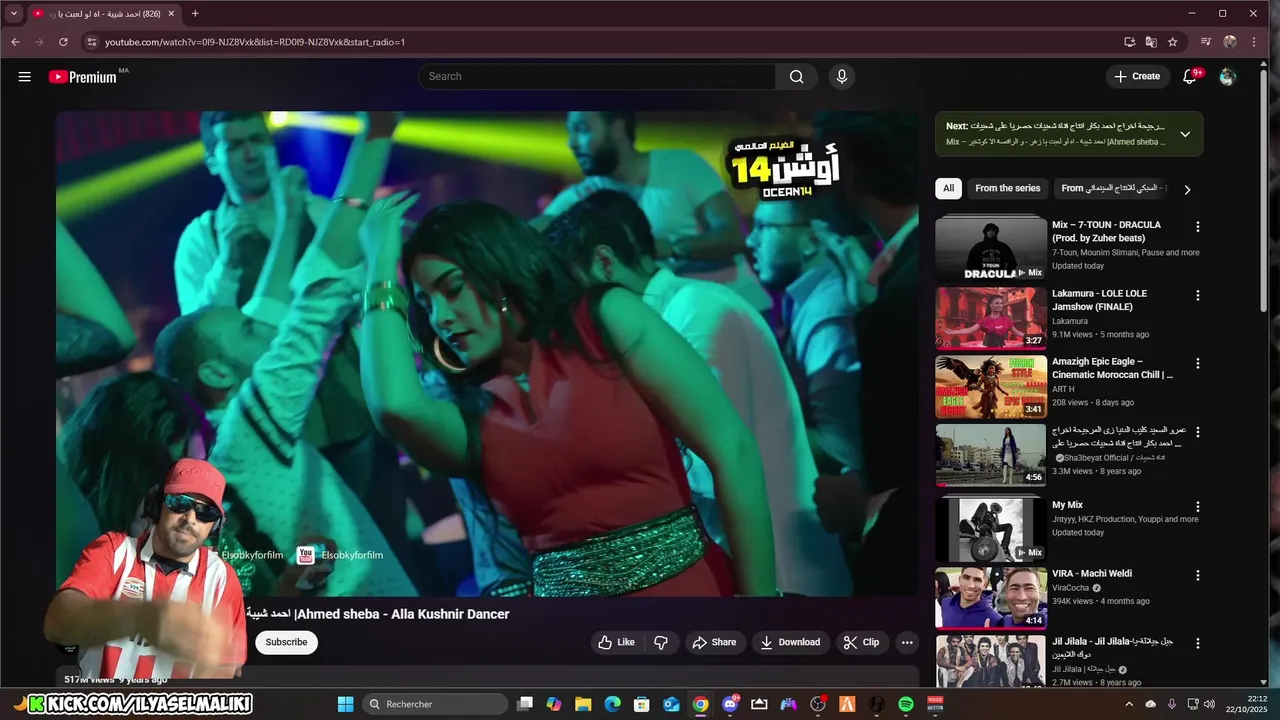Image resolution: width=1280 pixels, height=720 pixels.
Task: Go back to previous page
Action: point(15,42)
